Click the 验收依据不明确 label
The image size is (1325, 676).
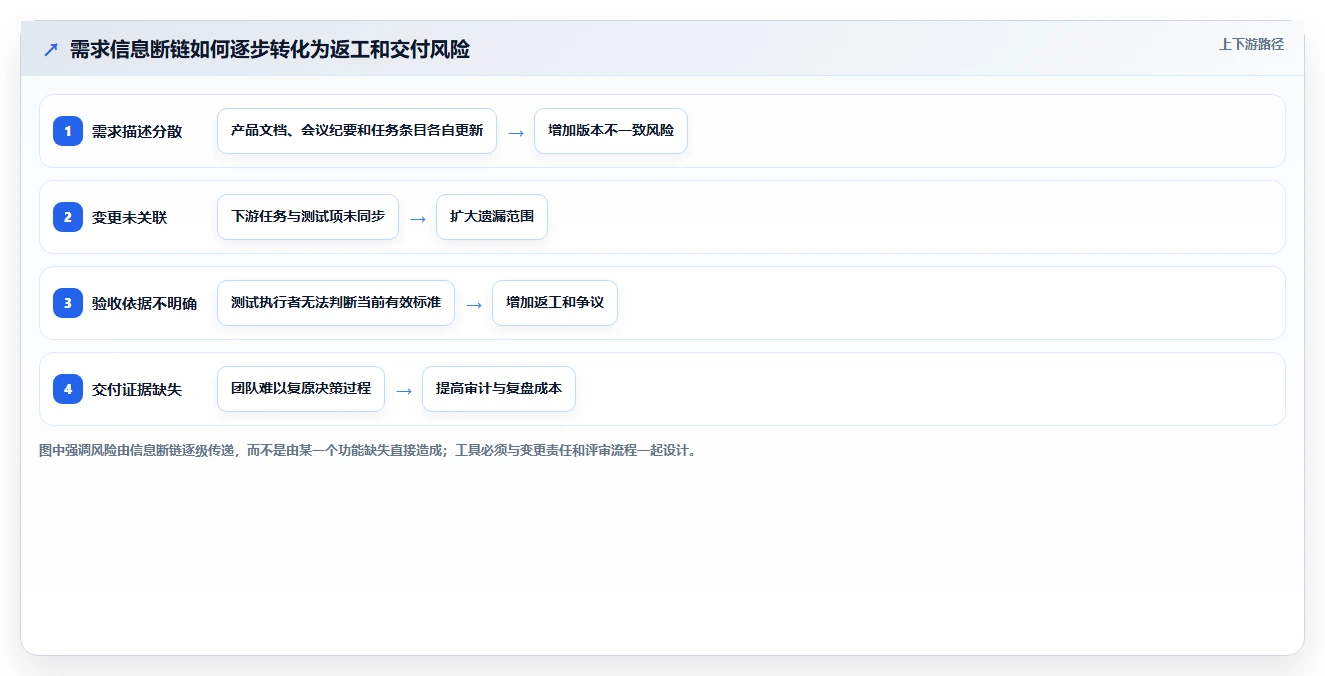(144, 303)
